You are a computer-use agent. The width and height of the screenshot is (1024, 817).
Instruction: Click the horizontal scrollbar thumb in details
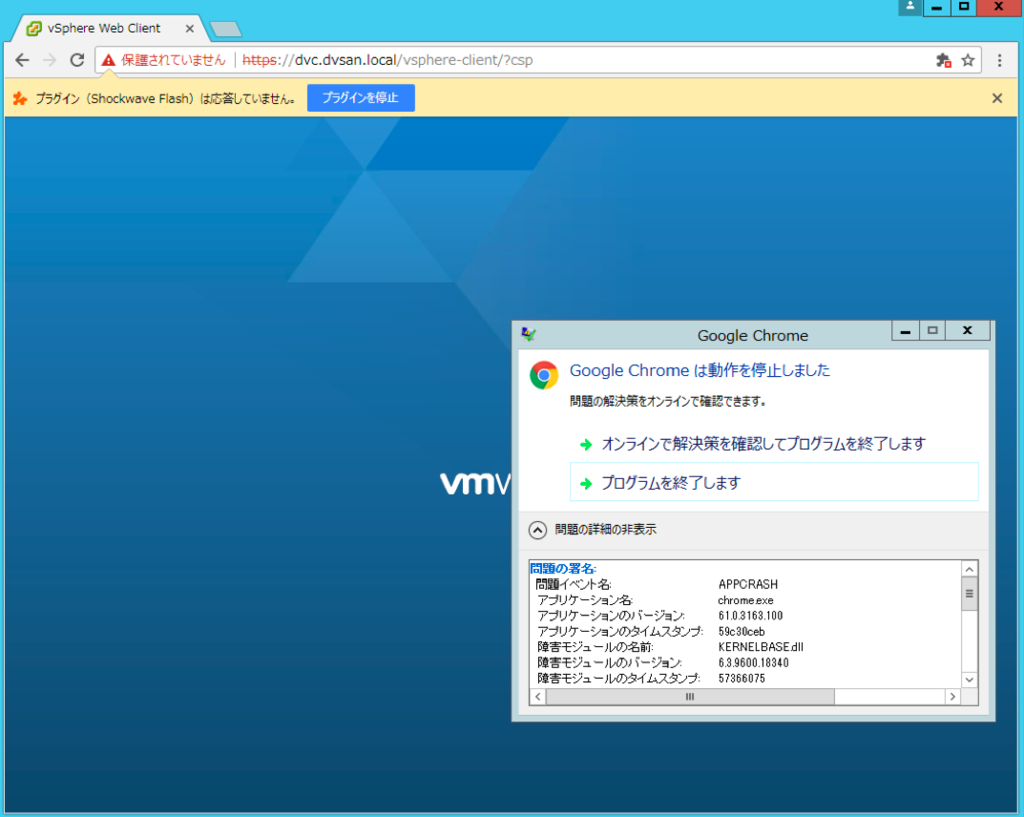pos(690,697)
